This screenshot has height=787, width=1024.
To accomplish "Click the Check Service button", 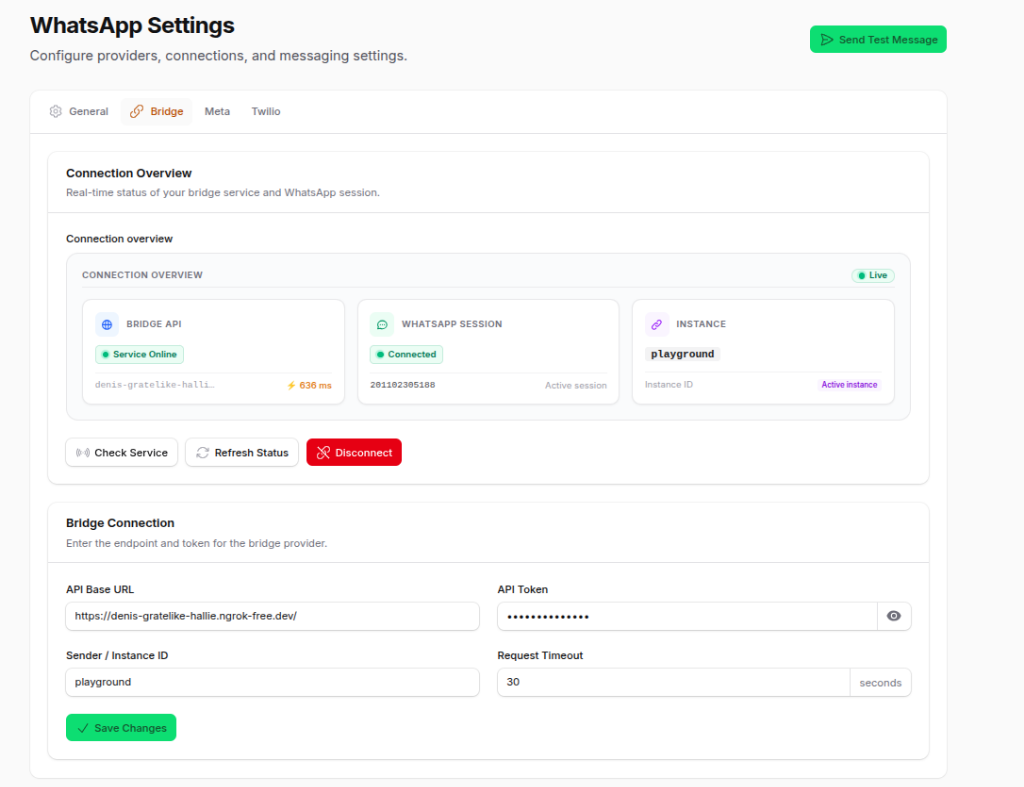I will (x=121, y=453).
